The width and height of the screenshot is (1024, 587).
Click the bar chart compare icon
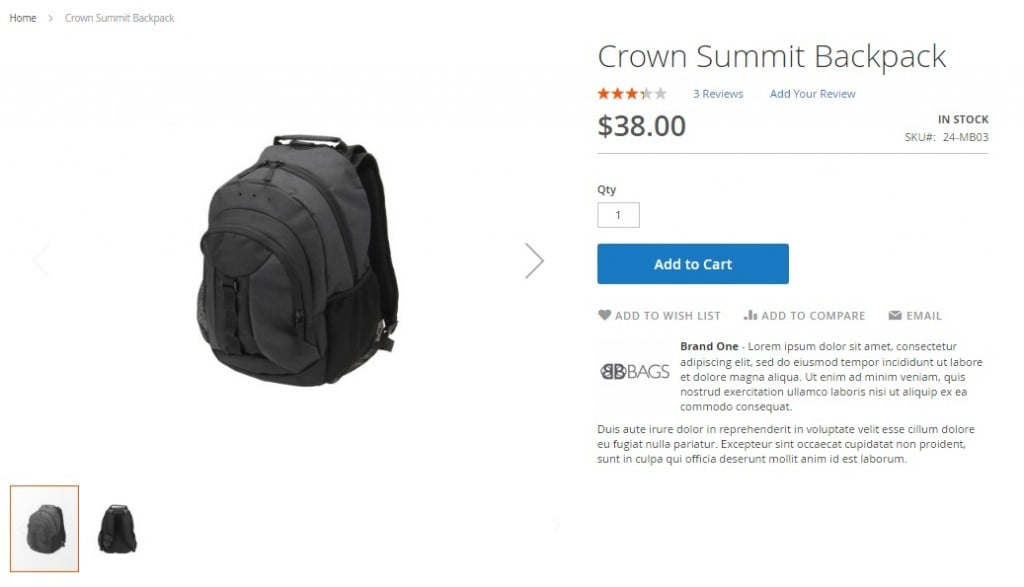(x=750, y=315)
